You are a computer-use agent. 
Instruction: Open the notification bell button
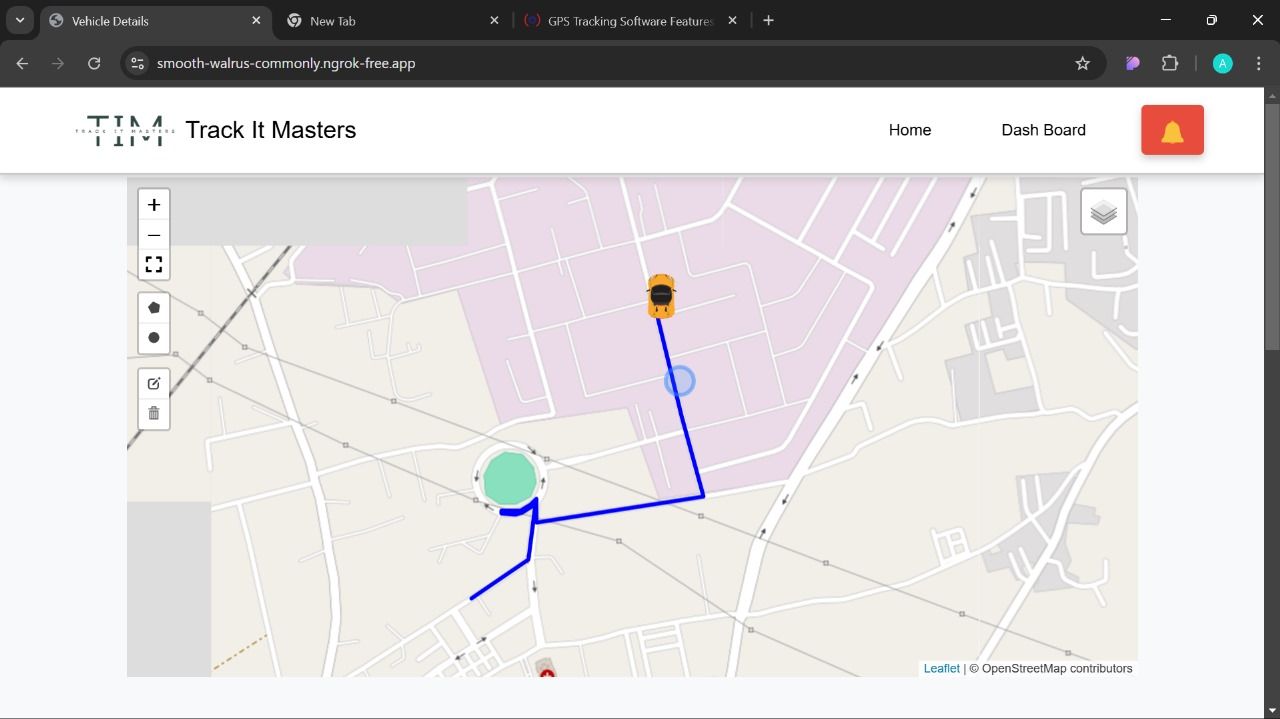(1172, 130)
